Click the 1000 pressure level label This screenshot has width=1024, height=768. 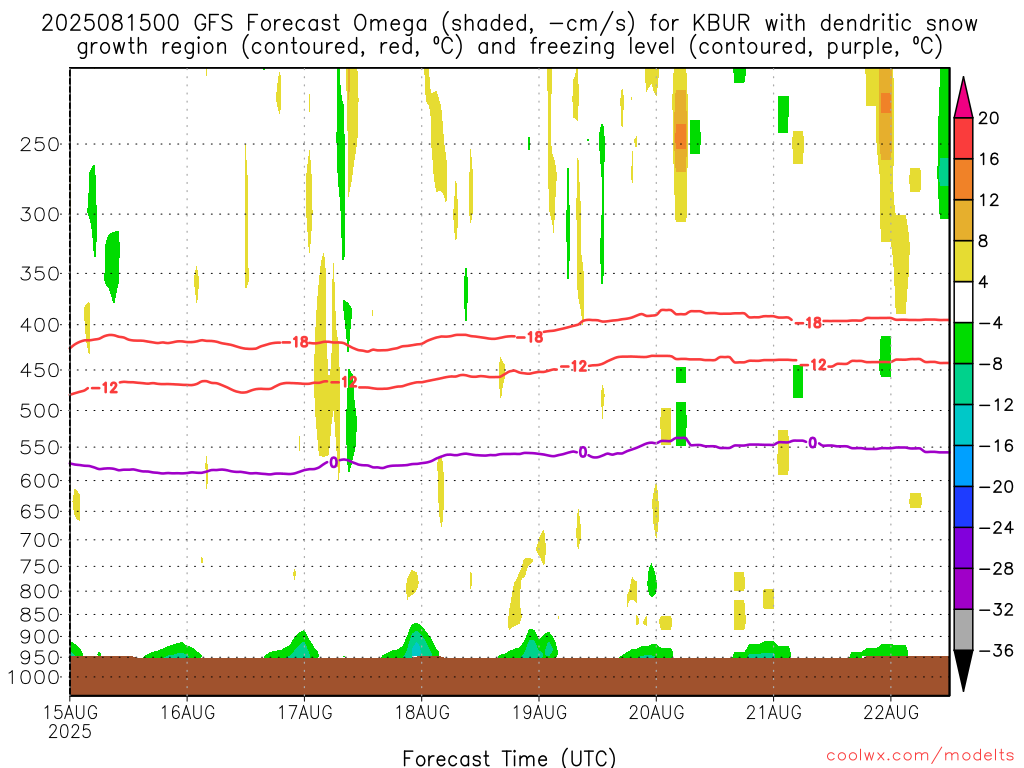click(34, 678)
